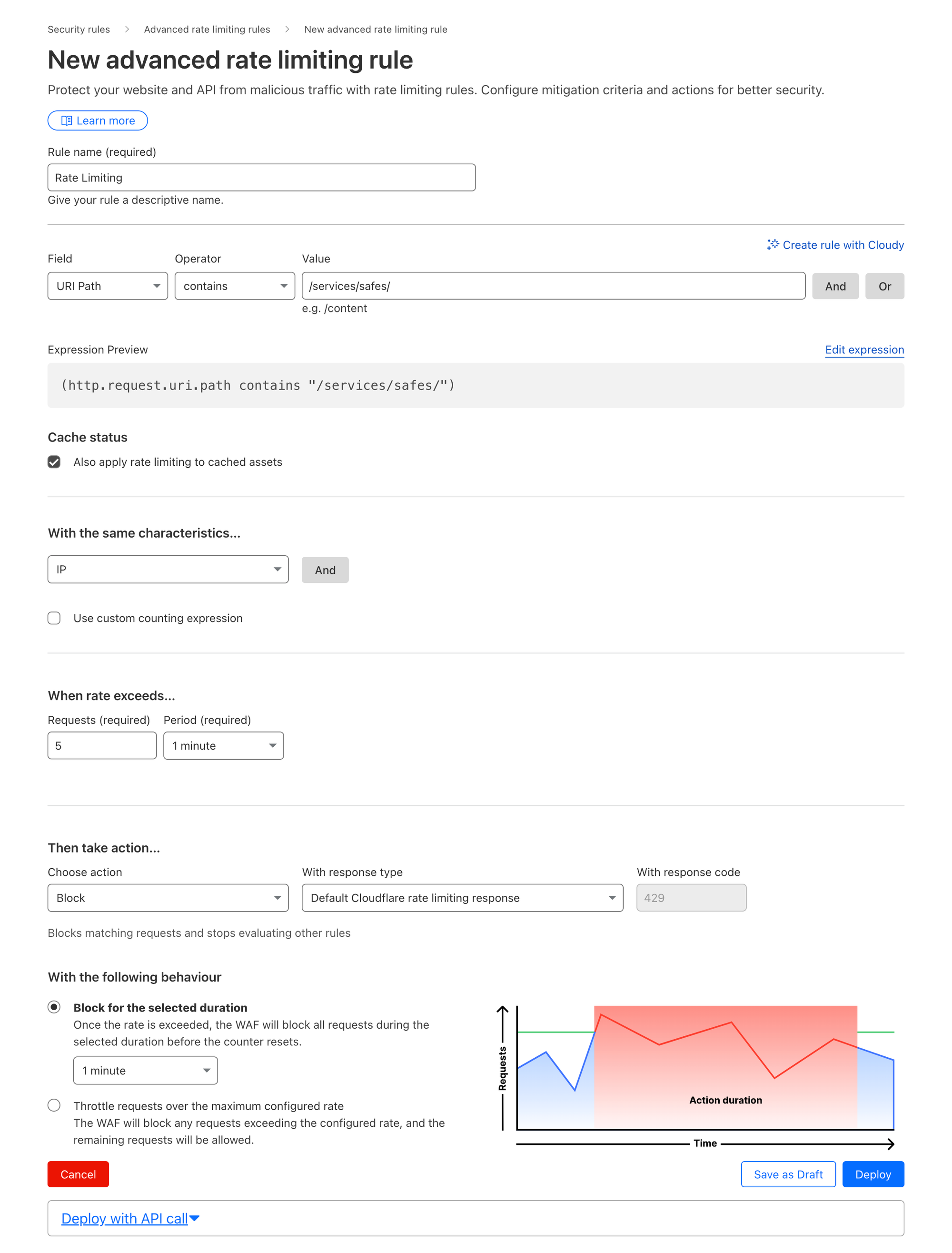Click the Rule name input field
952x1253 pixels.
(x=261, y=178)
